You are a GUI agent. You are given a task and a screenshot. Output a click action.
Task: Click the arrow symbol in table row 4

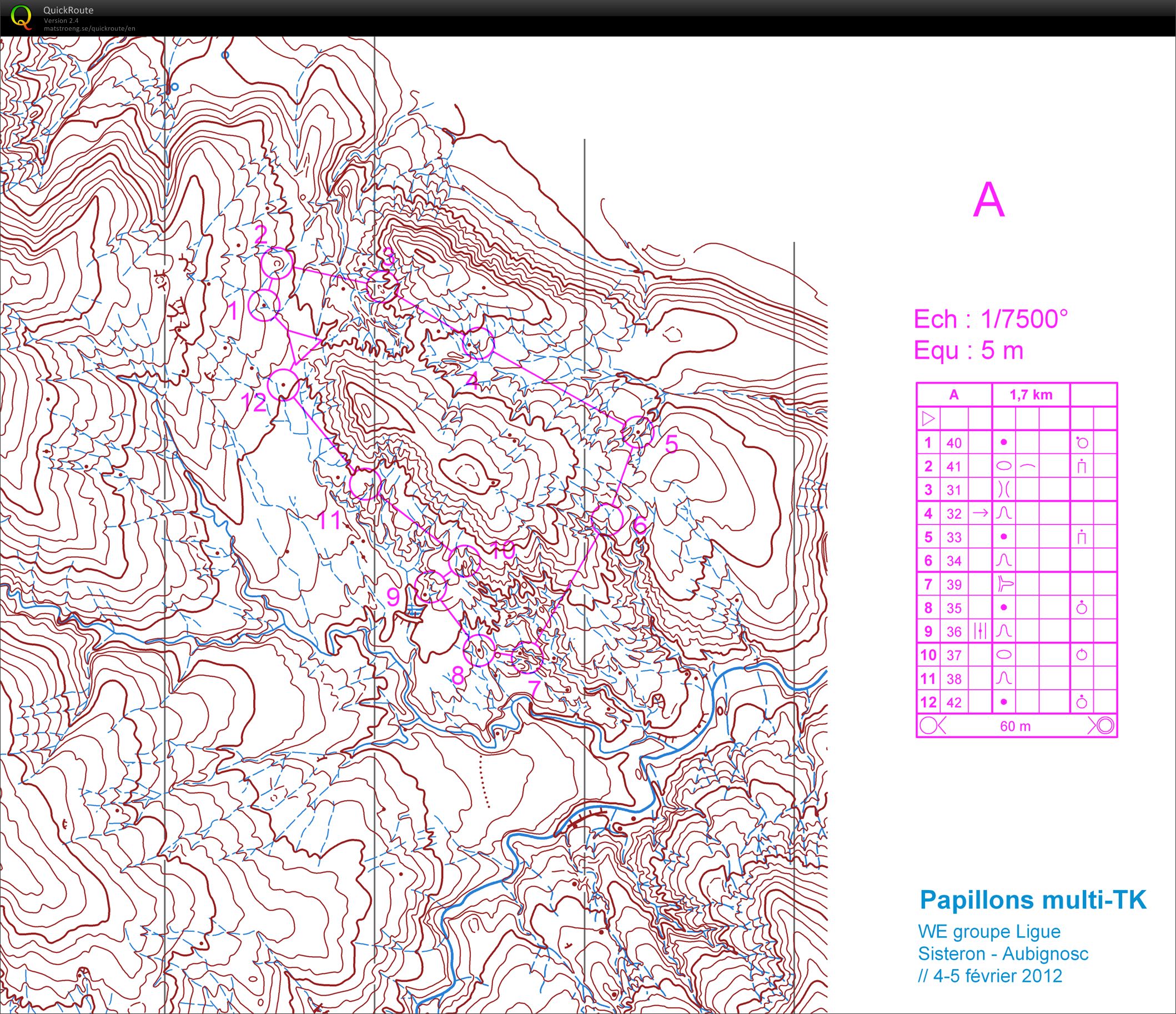(980, 513)
